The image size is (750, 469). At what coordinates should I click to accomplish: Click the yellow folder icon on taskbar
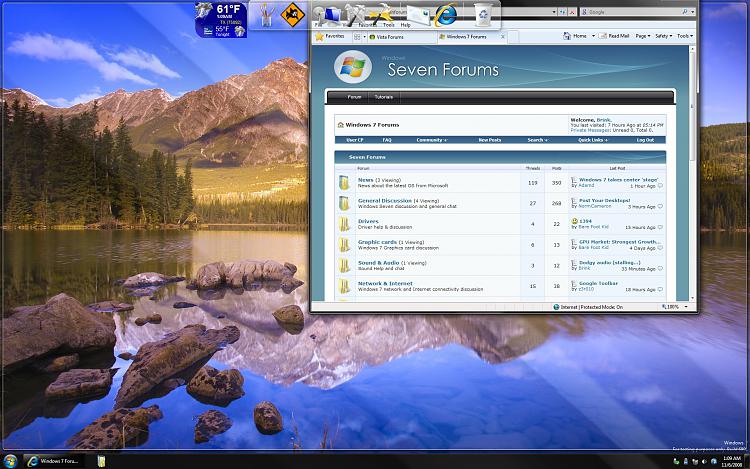(x=101, y=461)
